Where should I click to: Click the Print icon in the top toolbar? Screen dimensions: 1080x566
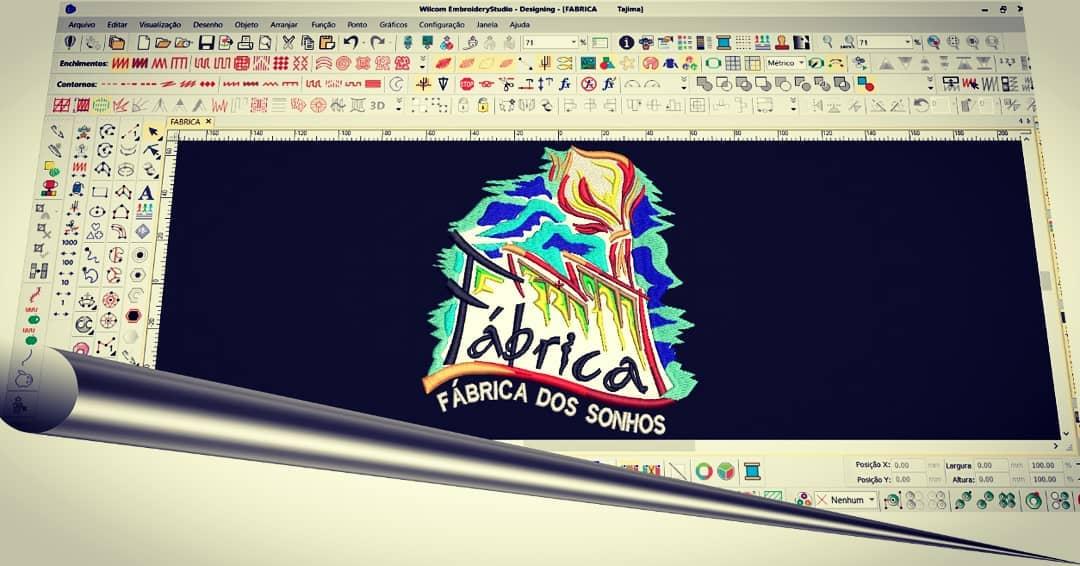pos(245,43)
